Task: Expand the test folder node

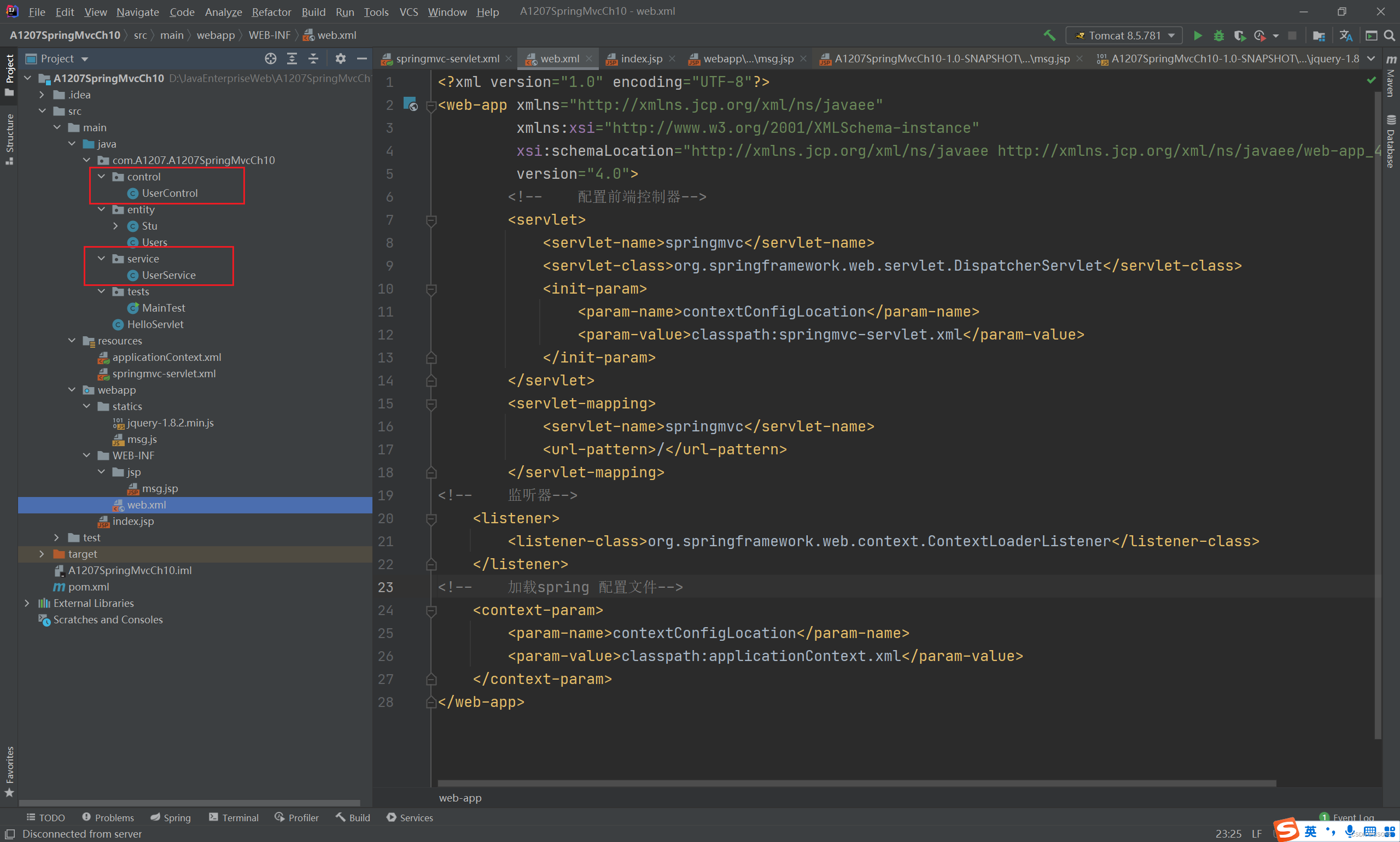Action: tap(57, 537)
